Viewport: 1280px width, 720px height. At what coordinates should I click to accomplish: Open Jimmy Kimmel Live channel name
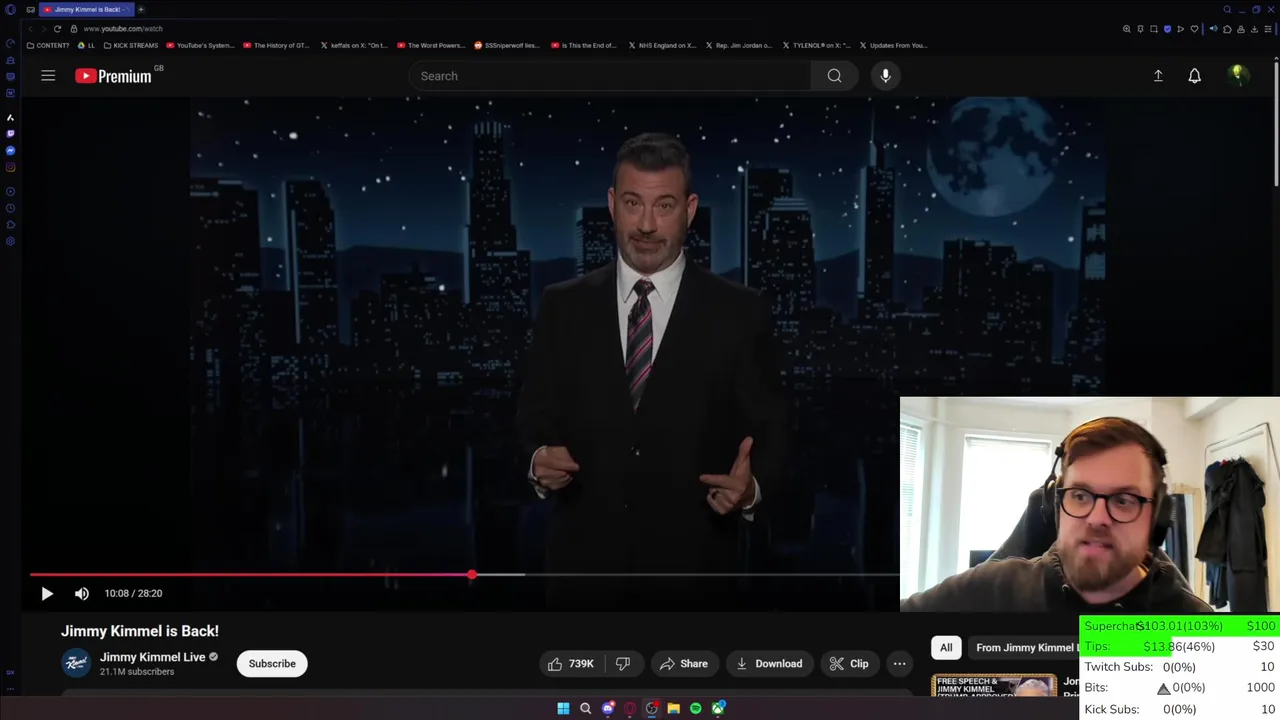[152, 657]
